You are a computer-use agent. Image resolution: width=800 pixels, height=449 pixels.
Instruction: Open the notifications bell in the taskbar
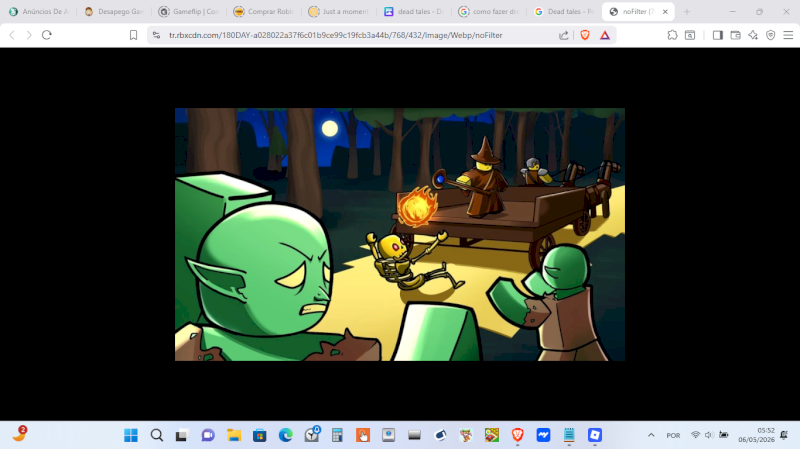784,435
